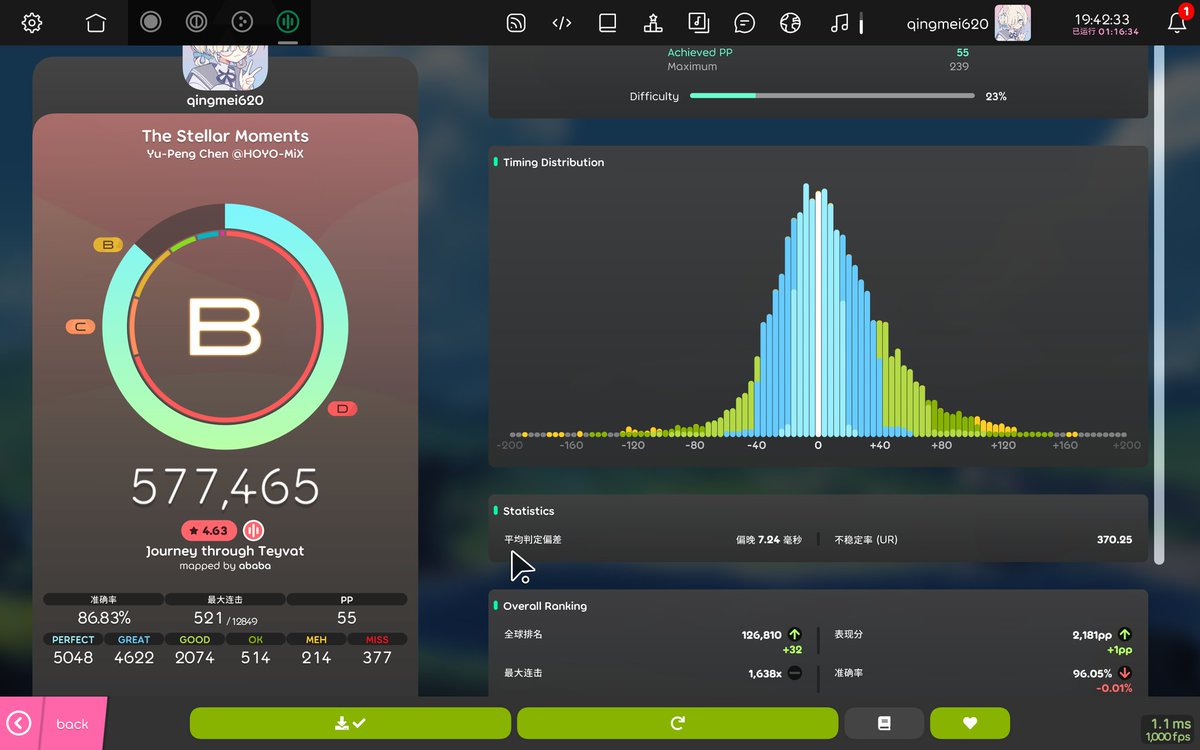Open the chat overlay

[x=744, y=23]
